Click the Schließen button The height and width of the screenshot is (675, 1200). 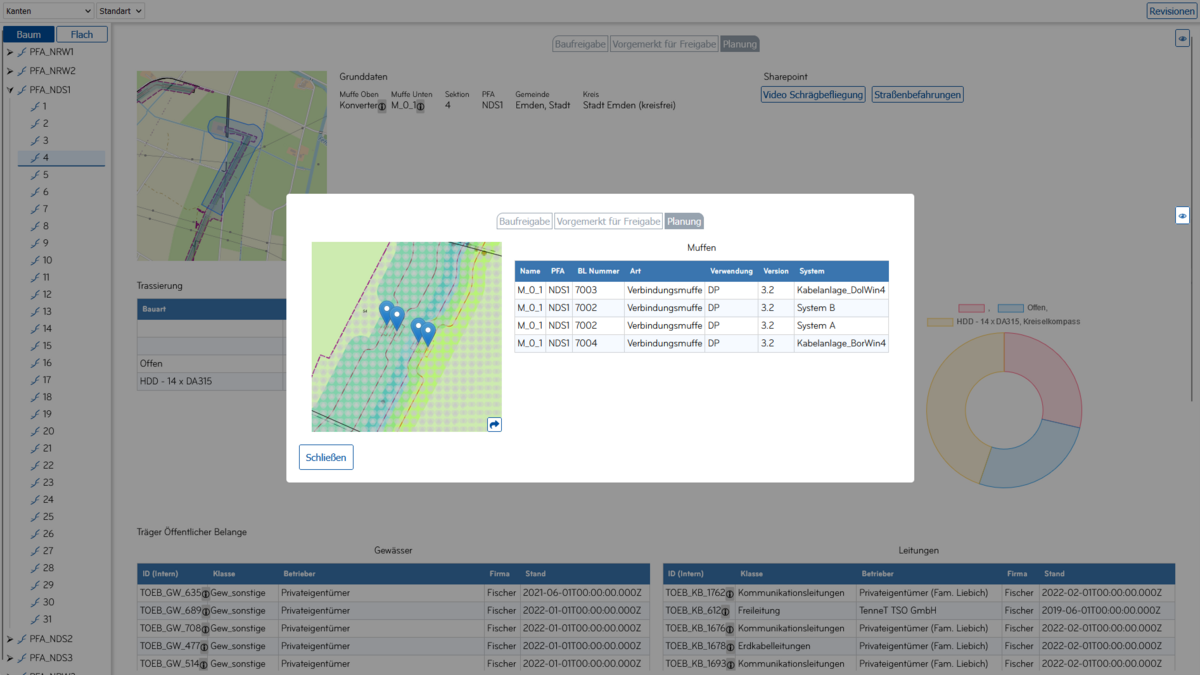coord(326,457)
